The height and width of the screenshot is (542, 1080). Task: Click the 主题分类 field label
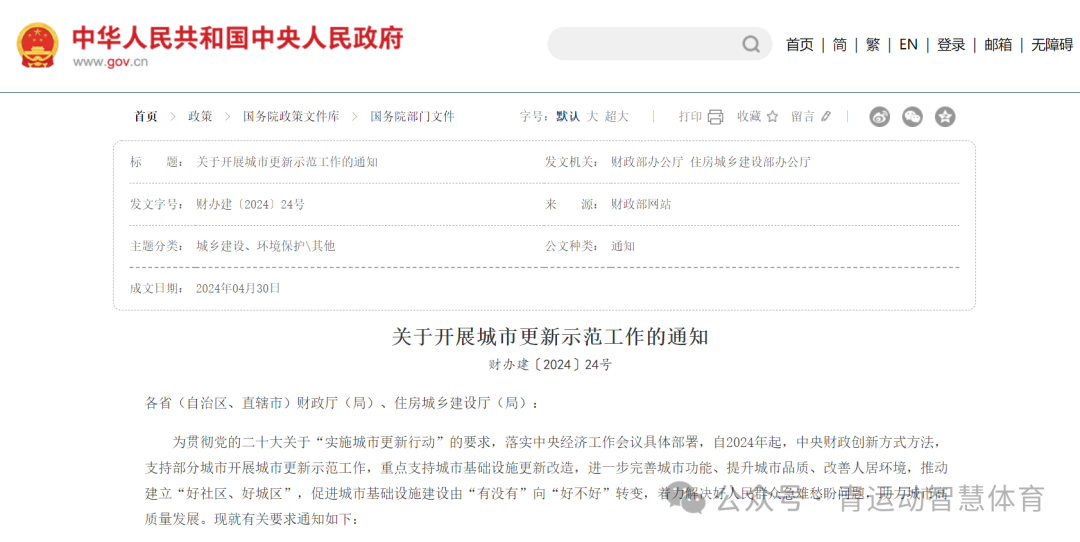(x=157, y=246)
